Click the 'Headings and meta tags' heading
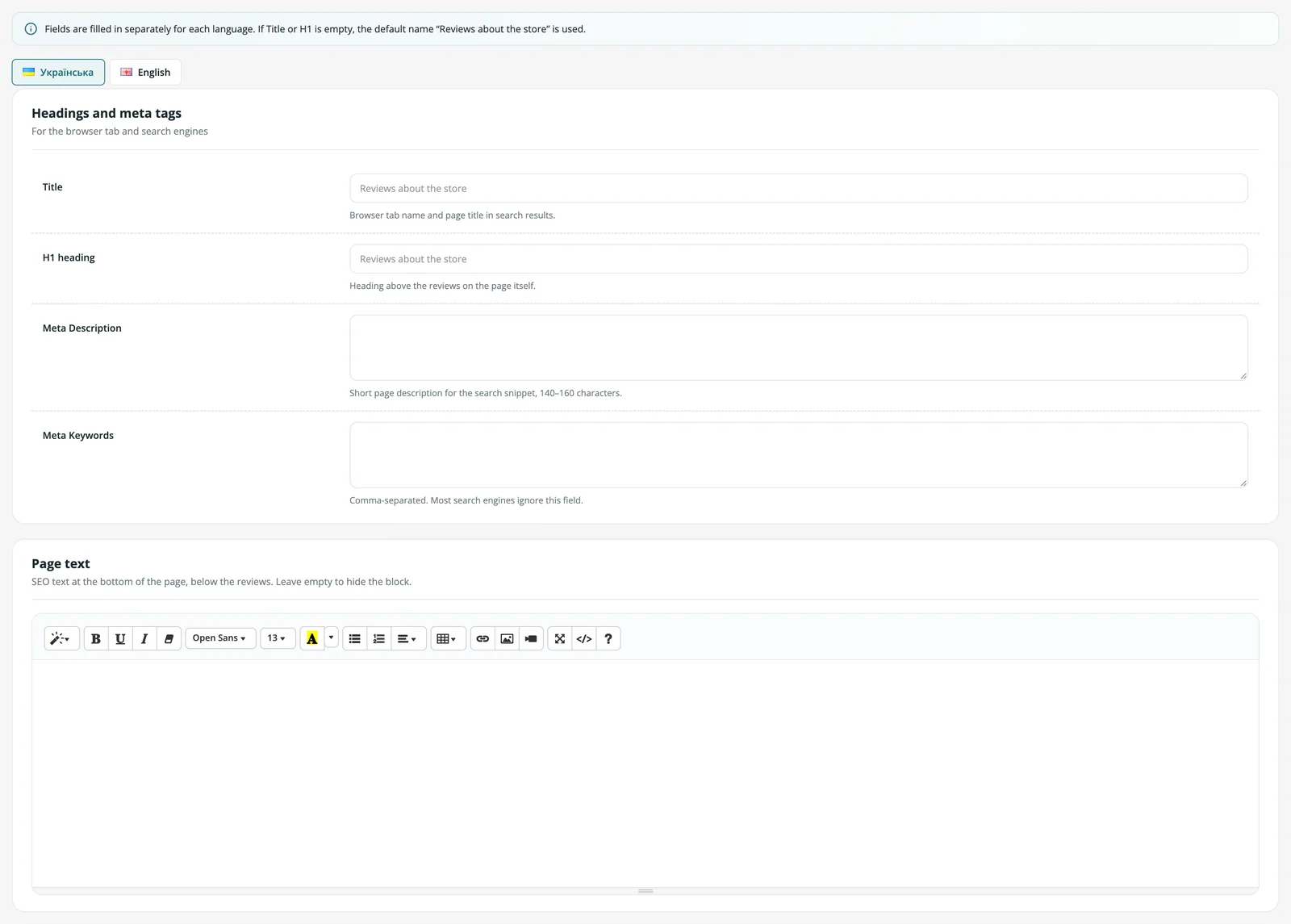 click(x=107, y=113)
